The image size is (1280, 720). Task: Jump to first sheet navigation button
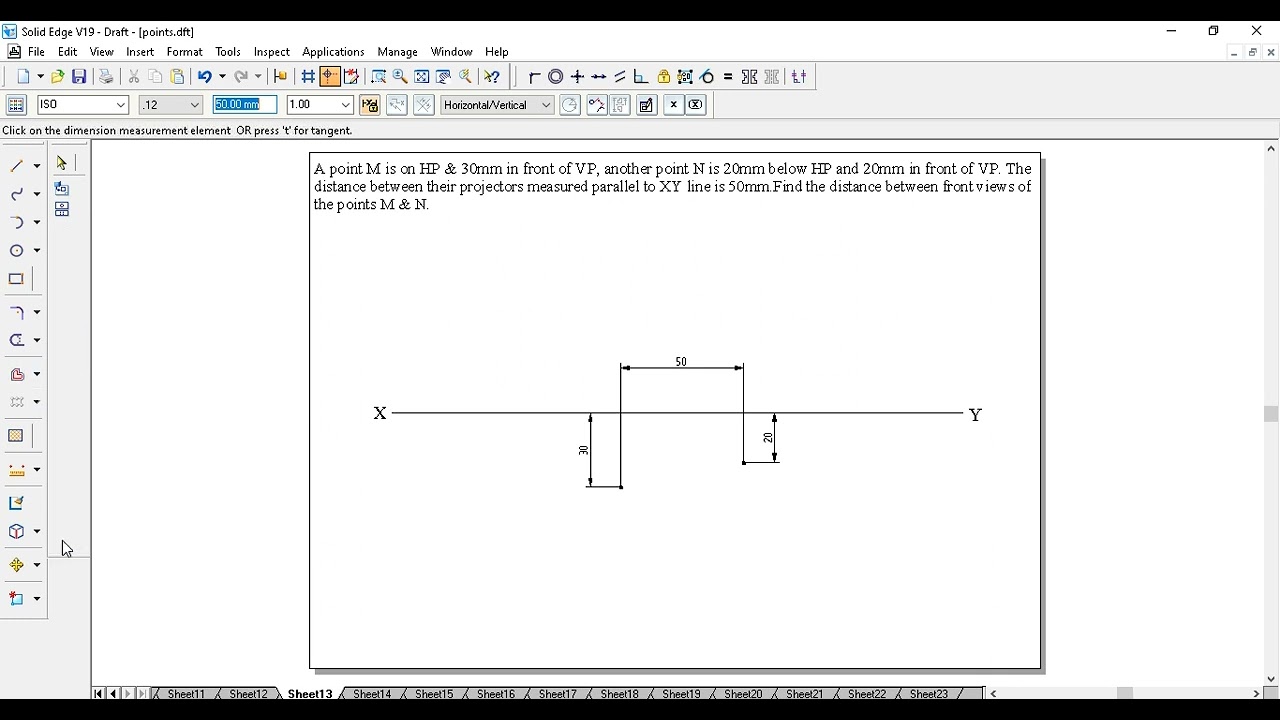tap(98, 694)
